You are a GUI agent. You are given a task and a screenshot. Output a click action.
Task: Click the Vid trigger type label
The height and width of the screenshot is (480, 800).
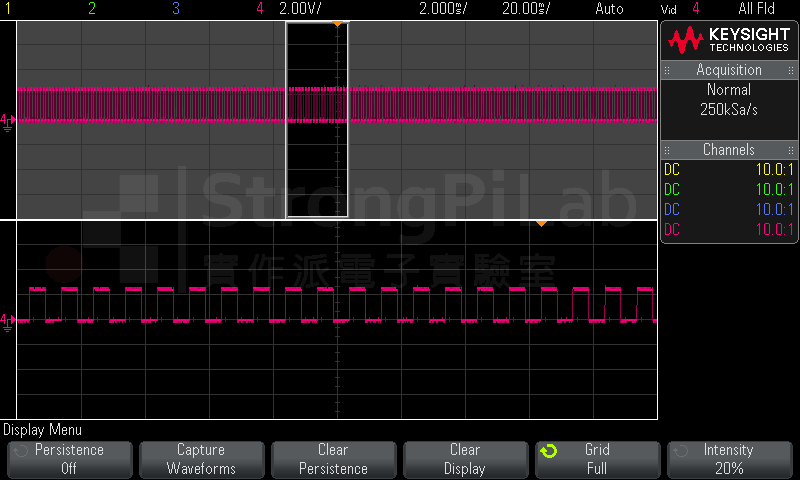(668, 9)
